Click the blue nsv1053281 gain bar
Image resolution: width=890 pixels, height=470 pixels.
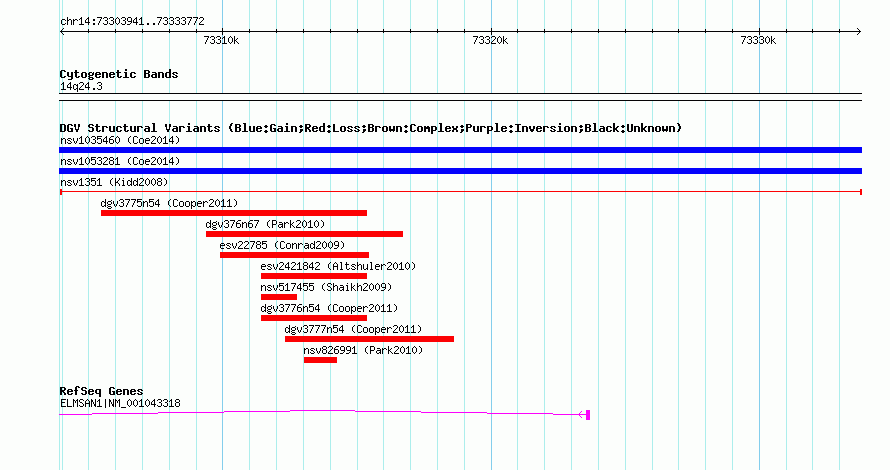click(460, 171)
